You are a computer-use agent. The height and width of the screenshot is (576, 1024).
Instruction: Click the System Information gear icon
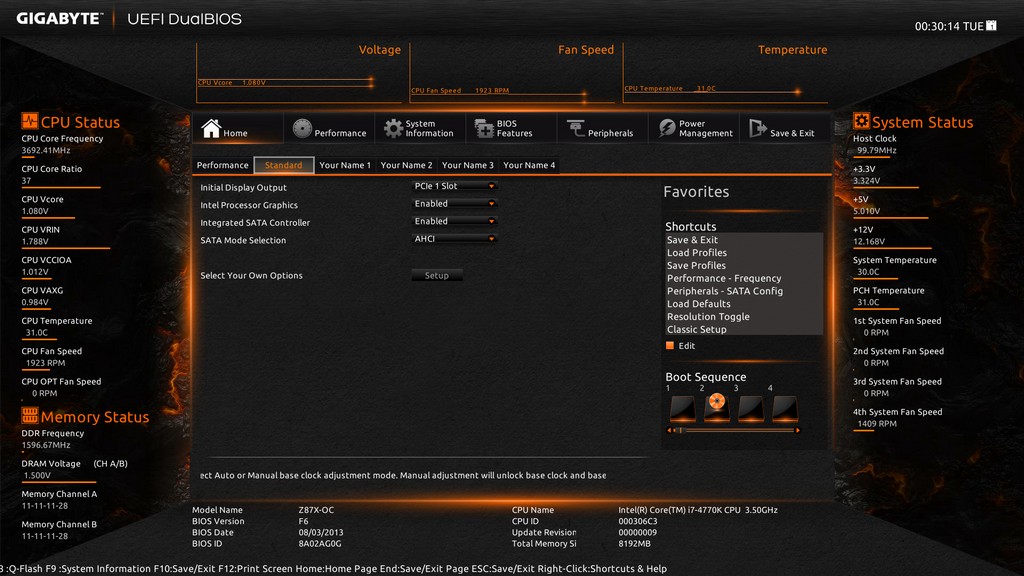tap(393, 129)
